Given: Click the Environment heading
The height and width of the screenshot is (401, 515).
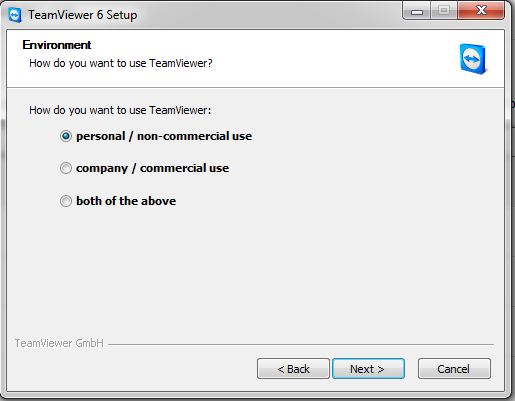Looking at the screenshot, I should (x=57, y=45).
